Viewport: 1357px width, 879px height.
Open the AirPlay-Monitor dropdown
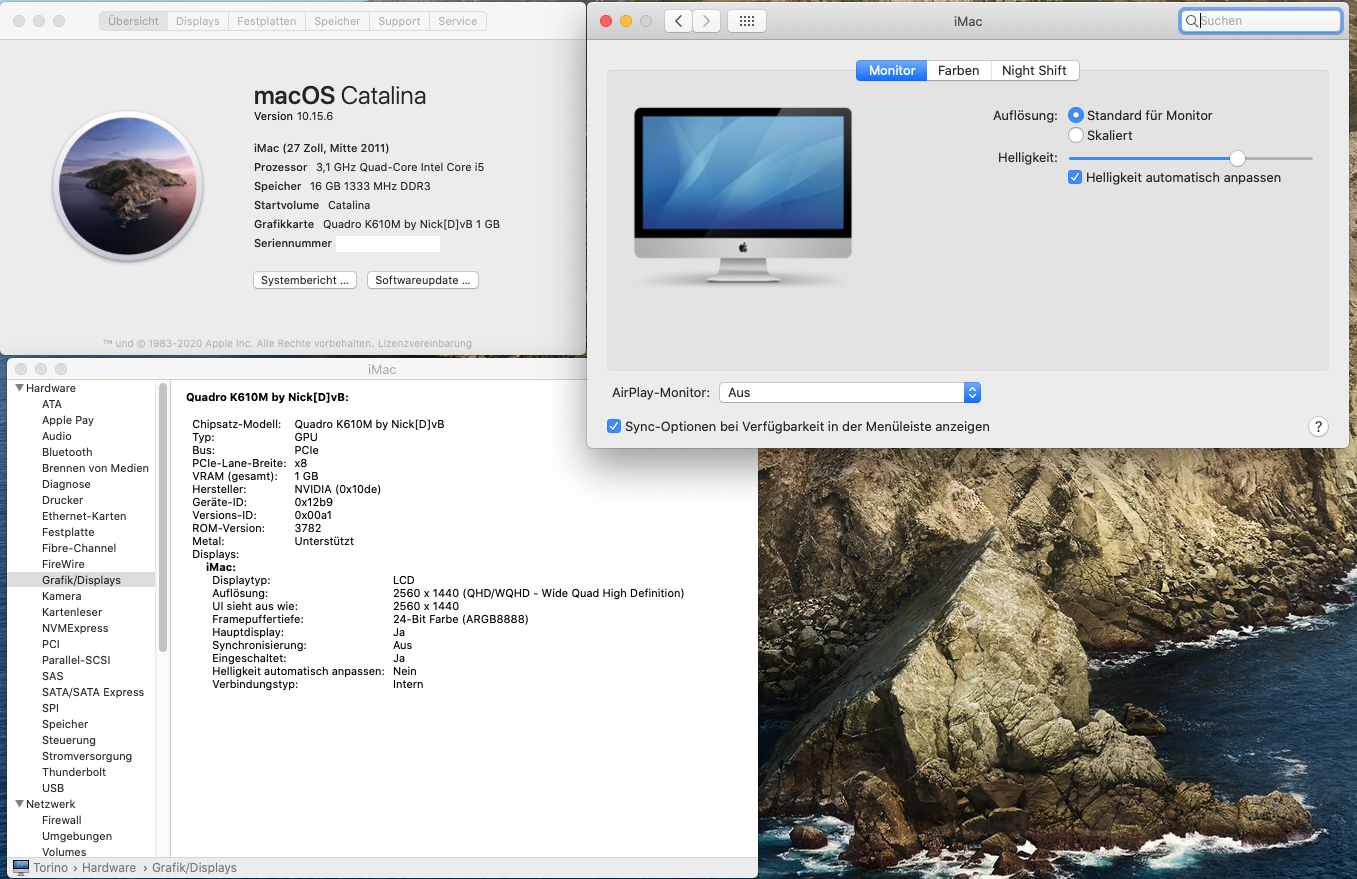click(850, 393)
